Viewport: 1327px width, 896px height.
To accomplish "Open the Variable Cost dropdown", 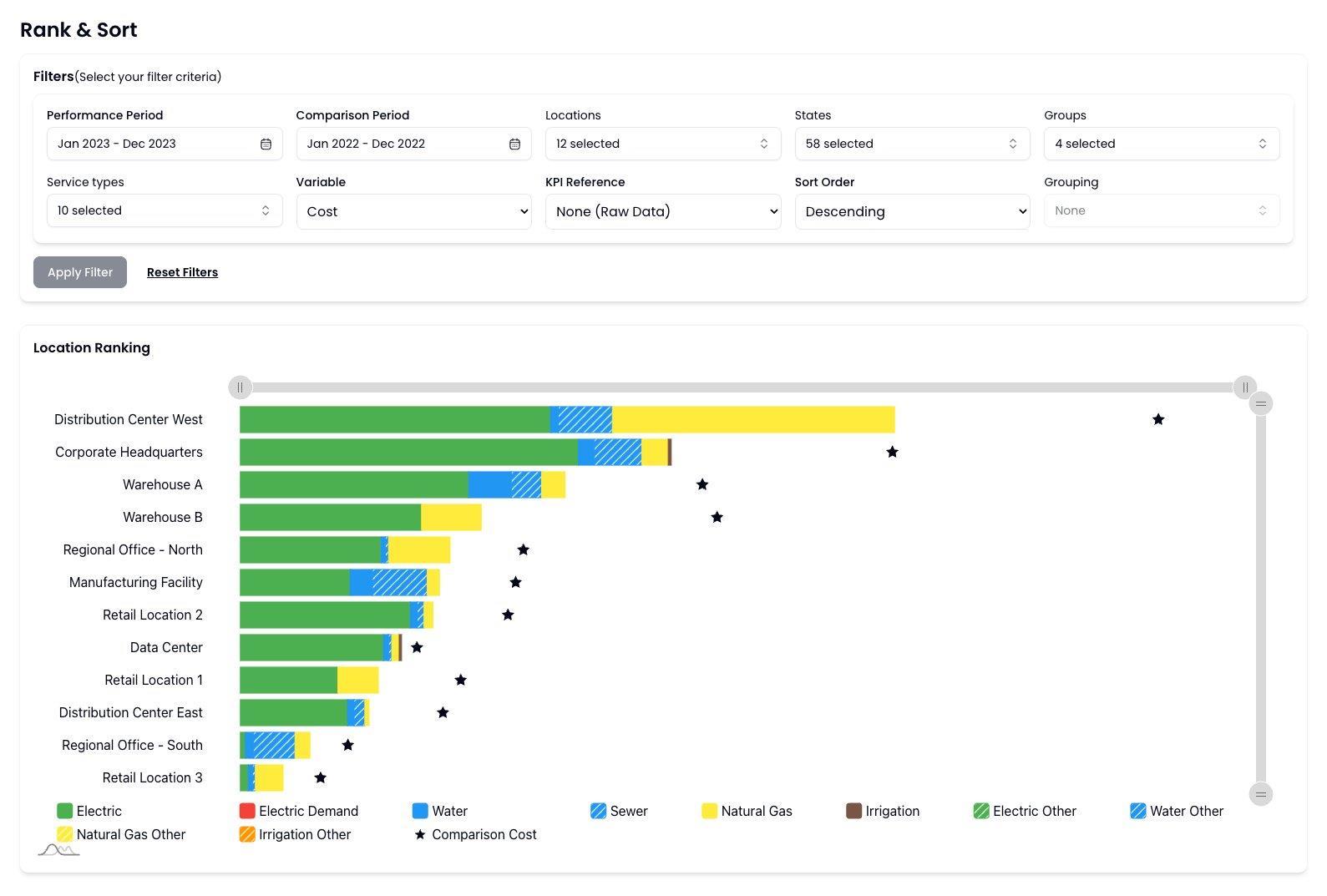I will [413, 211].
